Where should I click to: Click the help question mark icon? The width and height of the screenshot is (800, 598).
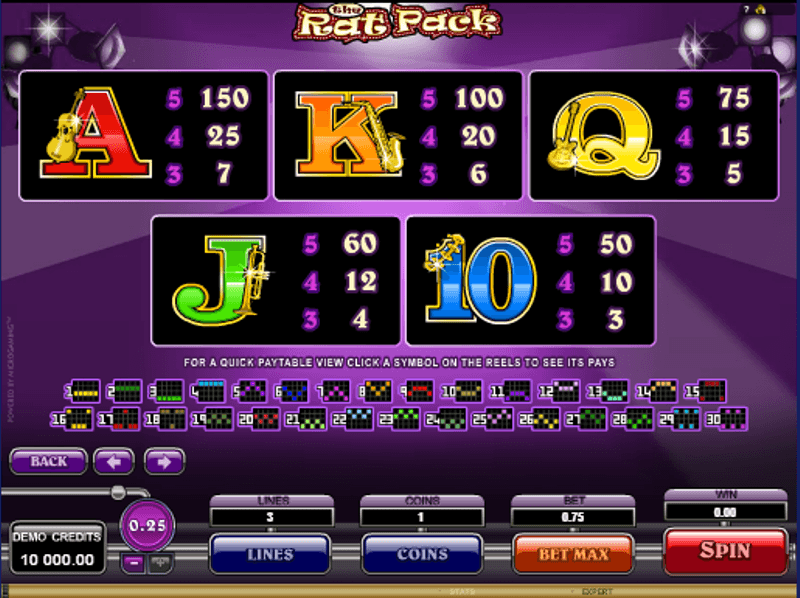(x=746, y=9)
